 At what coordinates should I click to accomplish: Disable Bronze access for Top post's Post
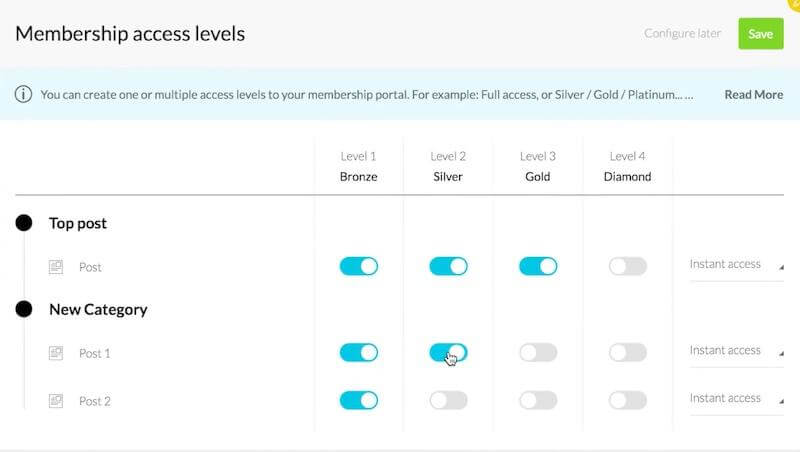tap(359, 266)
